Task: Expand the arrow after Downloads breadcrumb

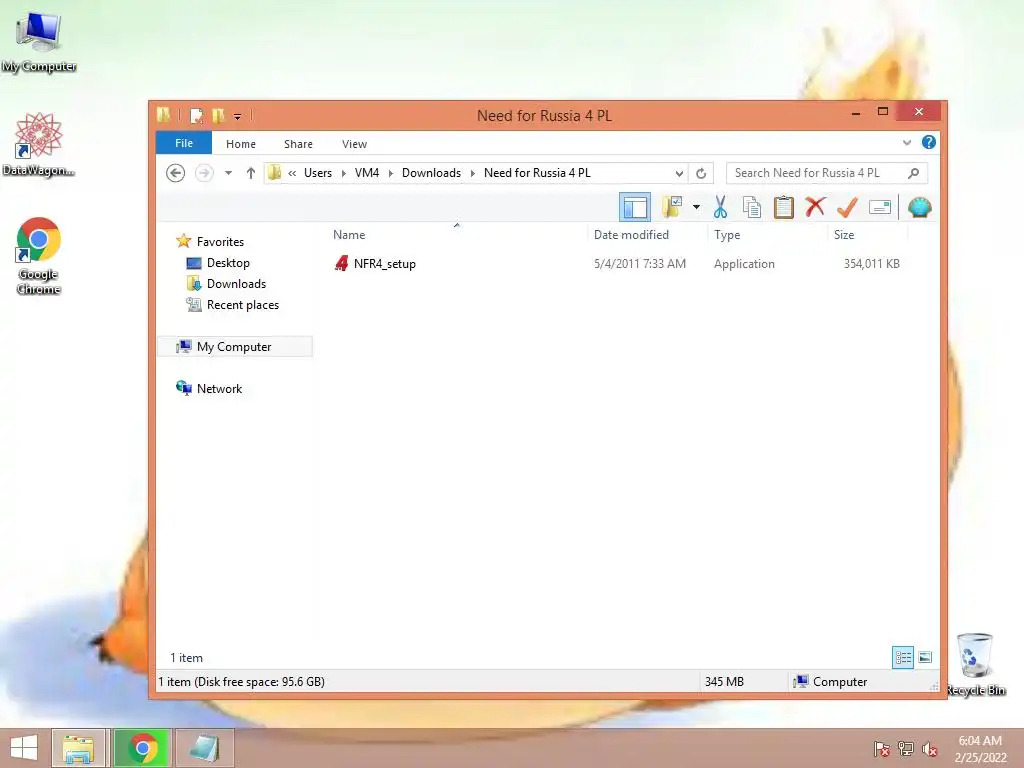Action: click(473, 173)
